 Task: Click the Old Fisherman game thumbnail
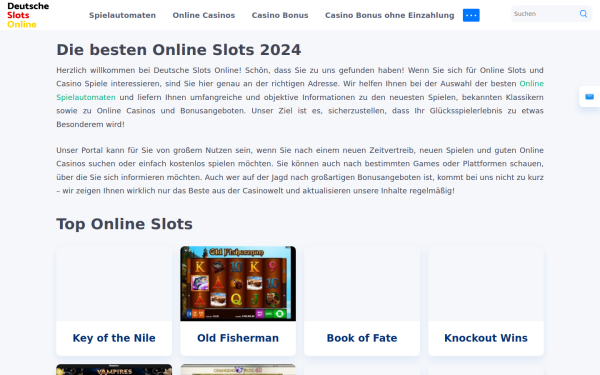[238, 284]
